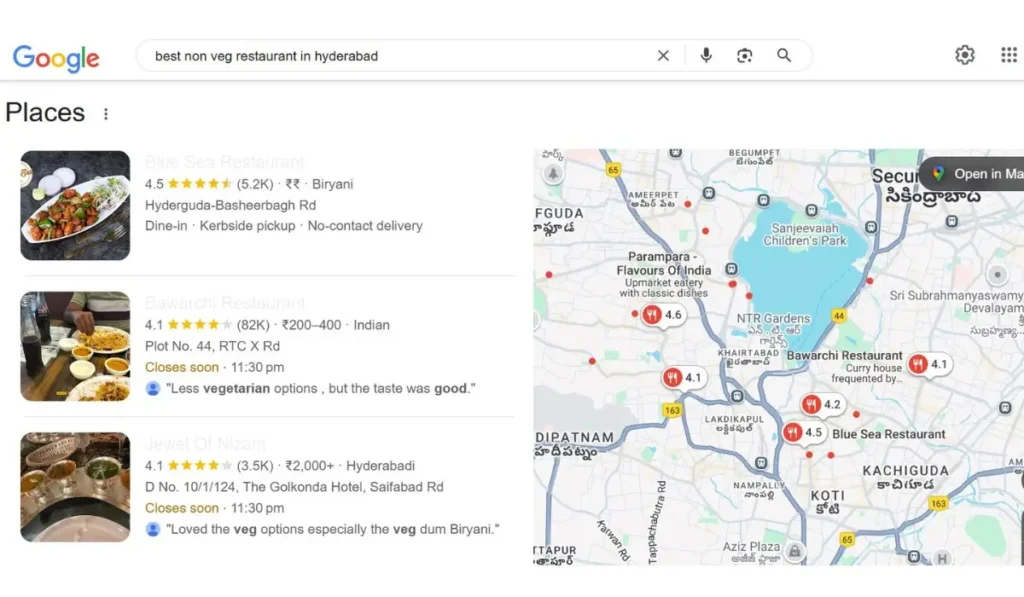
Task: Click the magnifying glass search button
Action: pos(784,56)
